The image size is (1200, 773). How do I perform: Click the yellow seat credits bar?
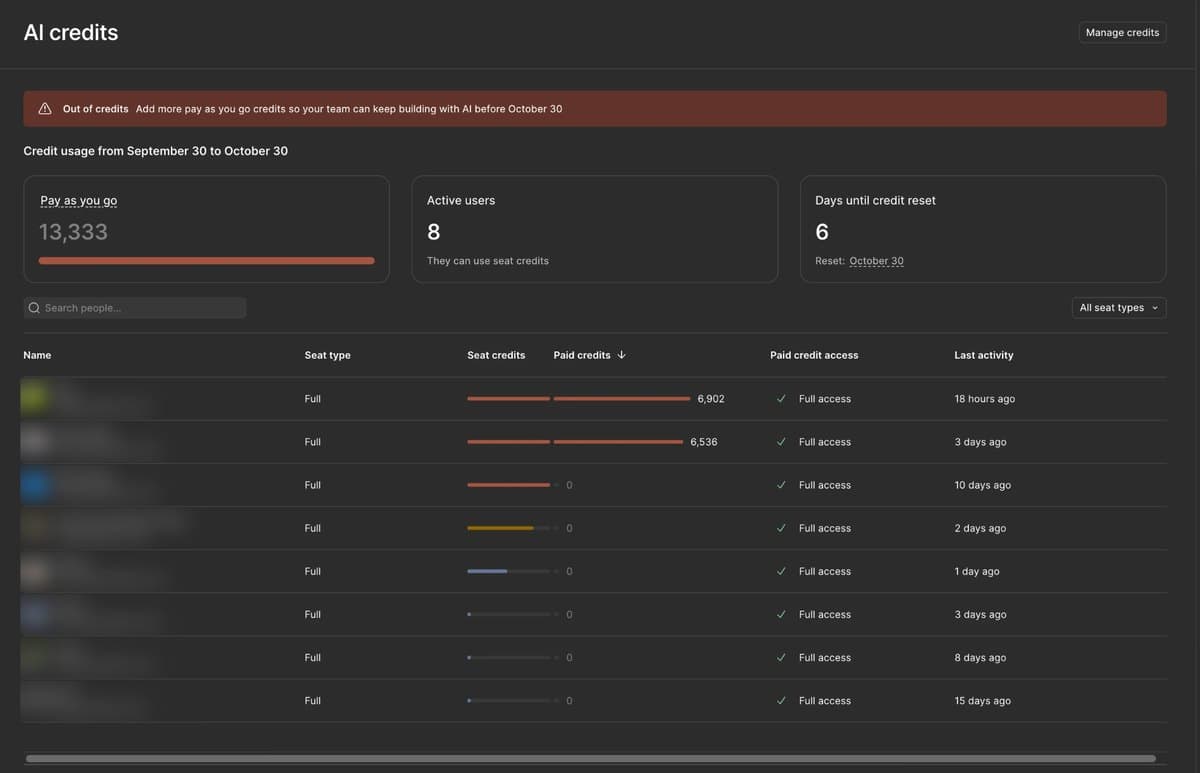[x=500, y=528]
